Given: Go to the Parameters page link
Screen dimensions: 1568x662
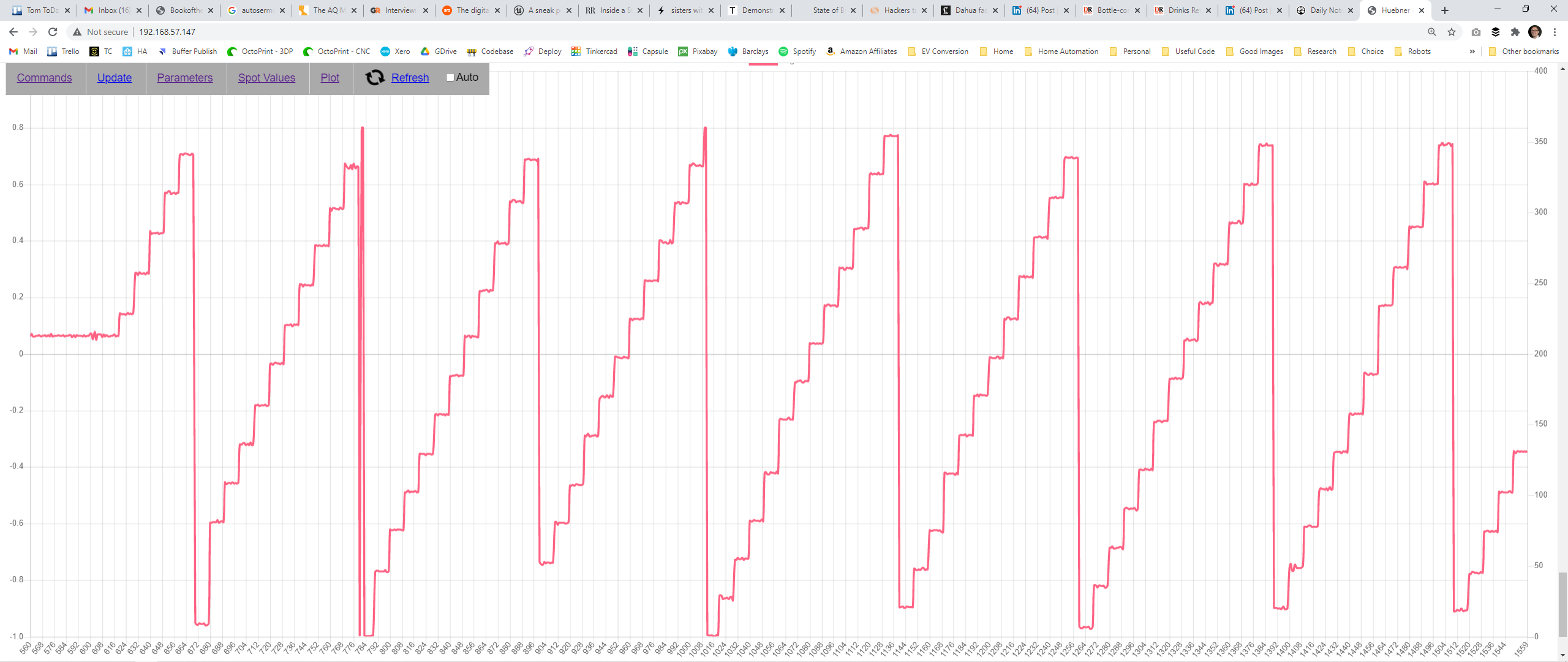Looking at the screenshot, I should (x=184, y=78).
